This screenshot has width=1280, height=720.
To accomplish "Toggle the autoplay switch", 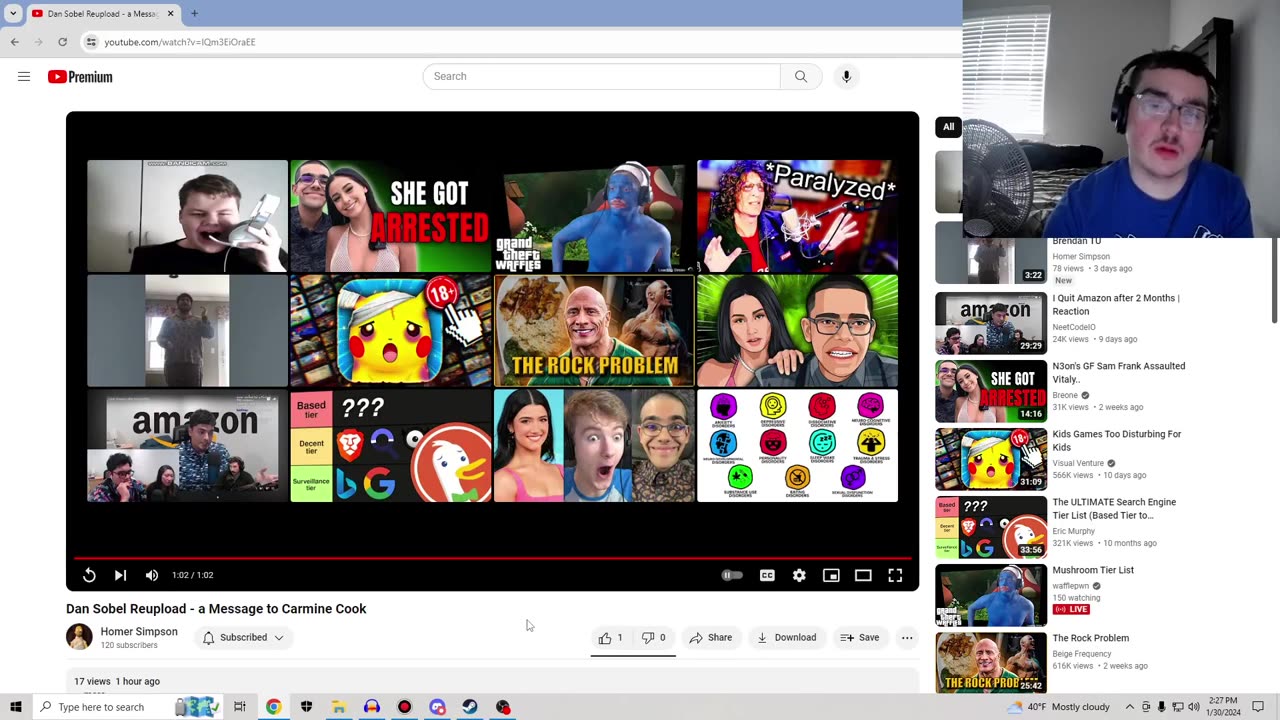I will pyautogui.click(x=732, y=575).
